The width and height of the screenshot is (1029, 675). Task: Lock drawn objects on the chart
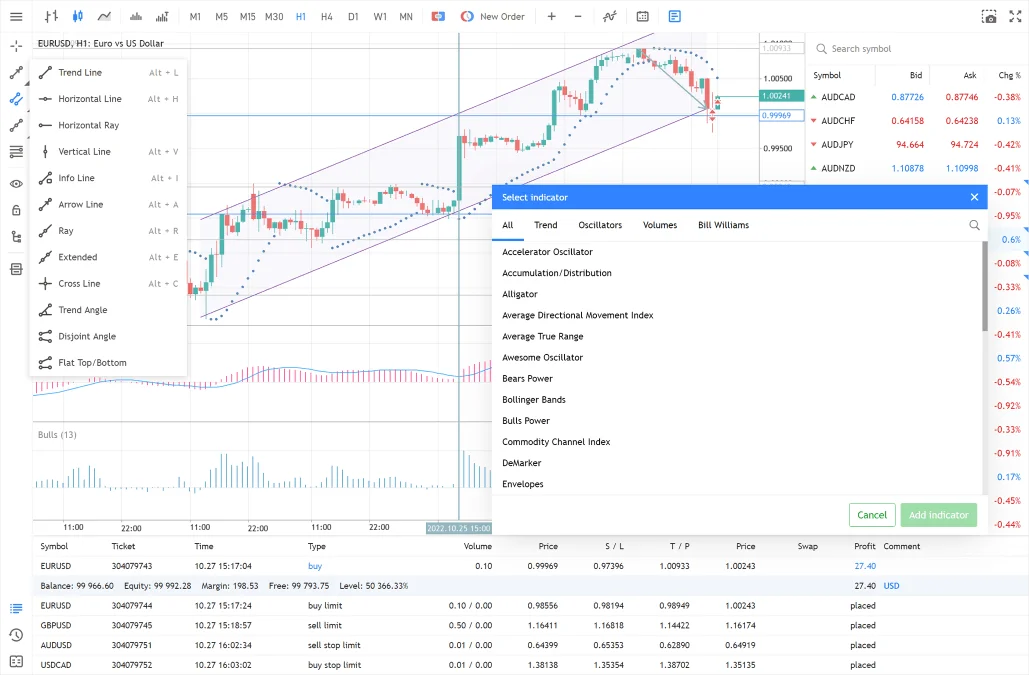16,210
